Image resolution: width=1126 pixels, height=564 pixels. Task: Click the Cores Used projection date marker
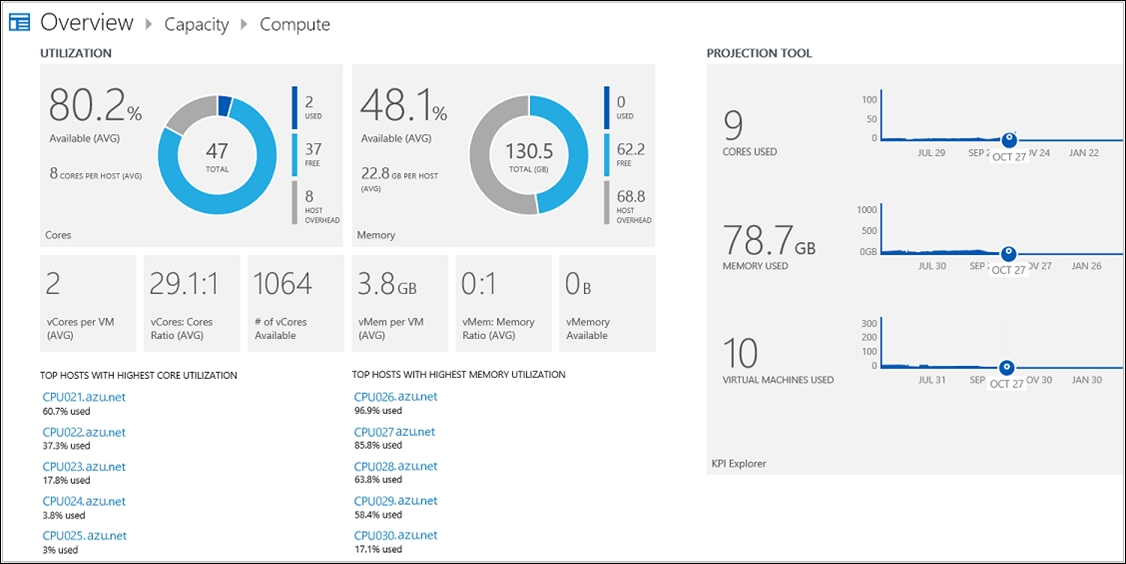point(1009,139)
